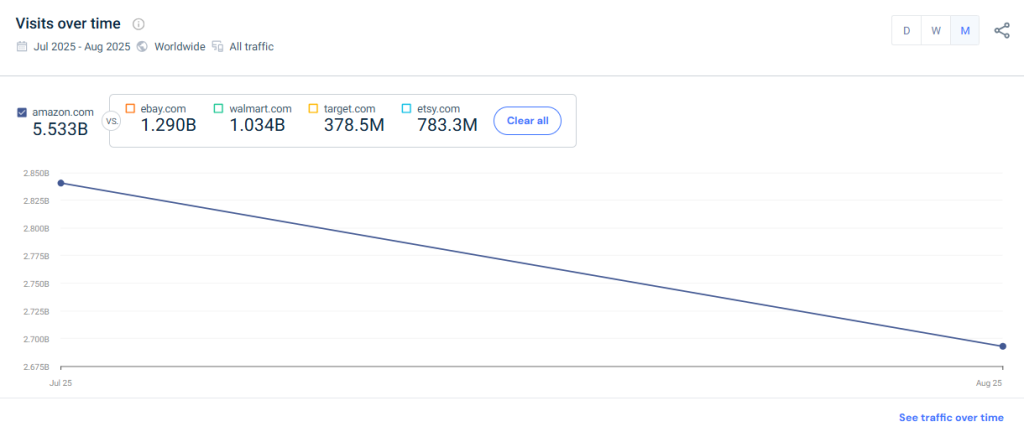Open the share icon at top right
The image size is (1024, 432).
click(1001, 31)
